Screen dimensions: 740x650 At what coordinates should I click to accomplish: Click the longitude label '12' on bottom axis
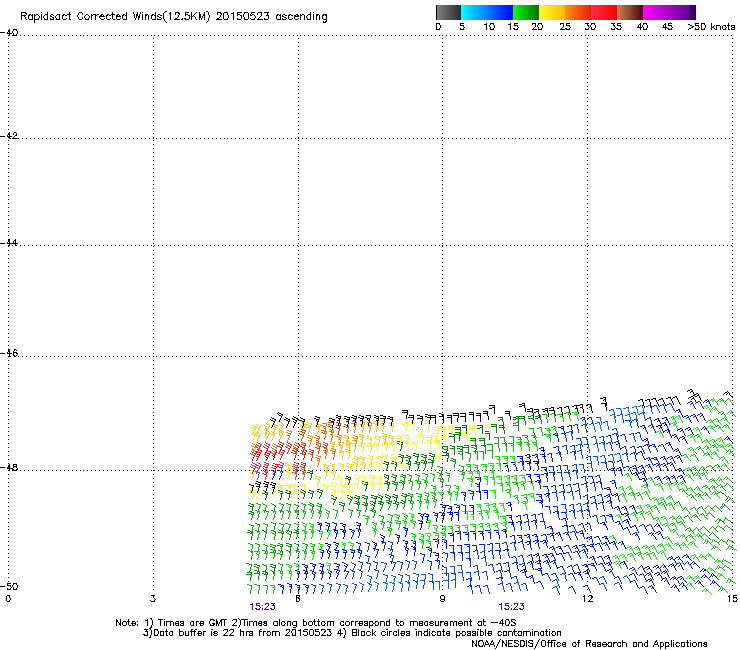pos(587,599)
